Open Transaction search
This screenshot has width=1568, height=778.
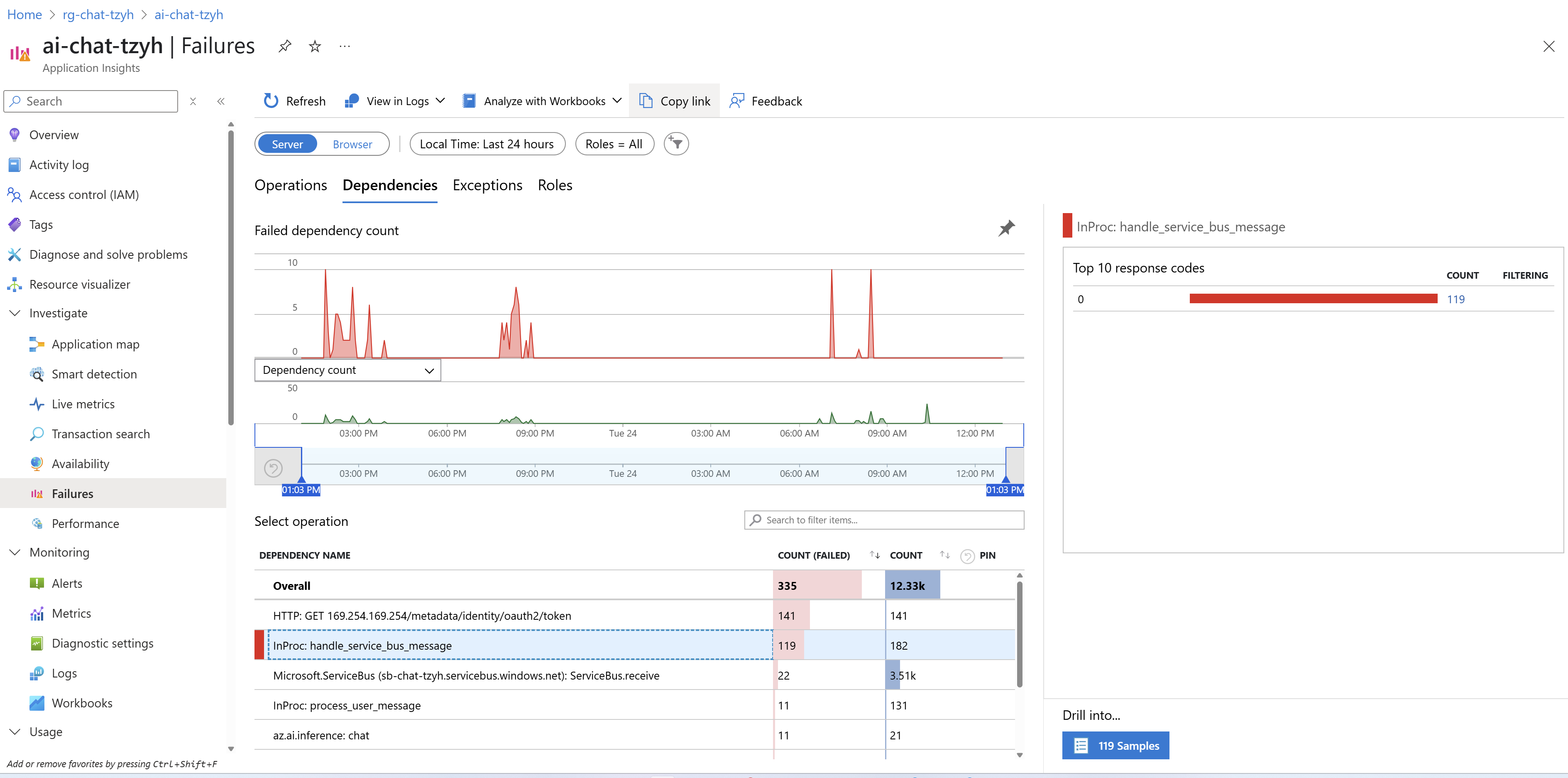(x=100, y=434)
